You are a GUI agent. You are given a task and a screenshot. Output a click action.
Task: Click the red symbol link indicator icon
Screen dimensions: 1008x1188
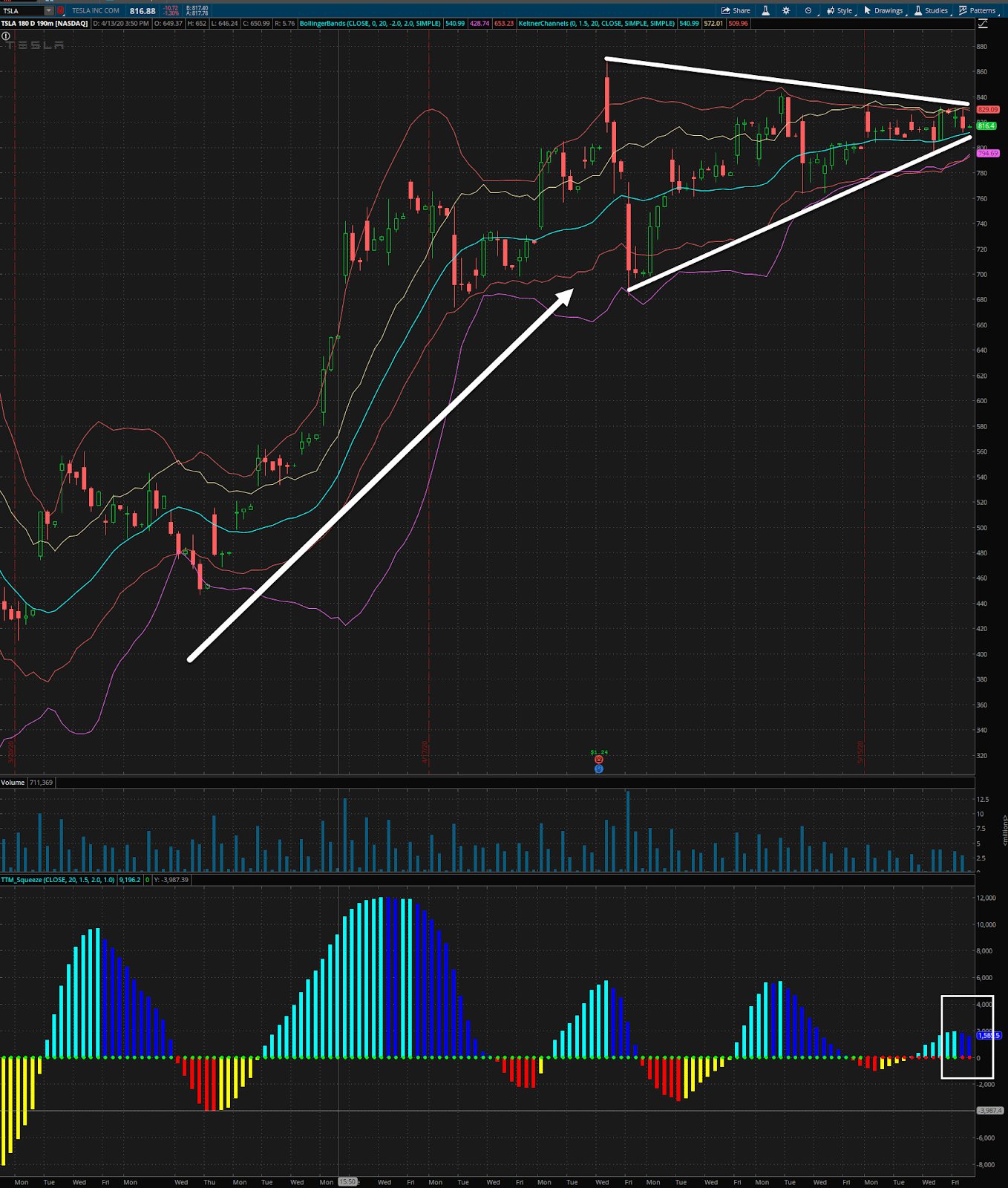click(61, 10)
